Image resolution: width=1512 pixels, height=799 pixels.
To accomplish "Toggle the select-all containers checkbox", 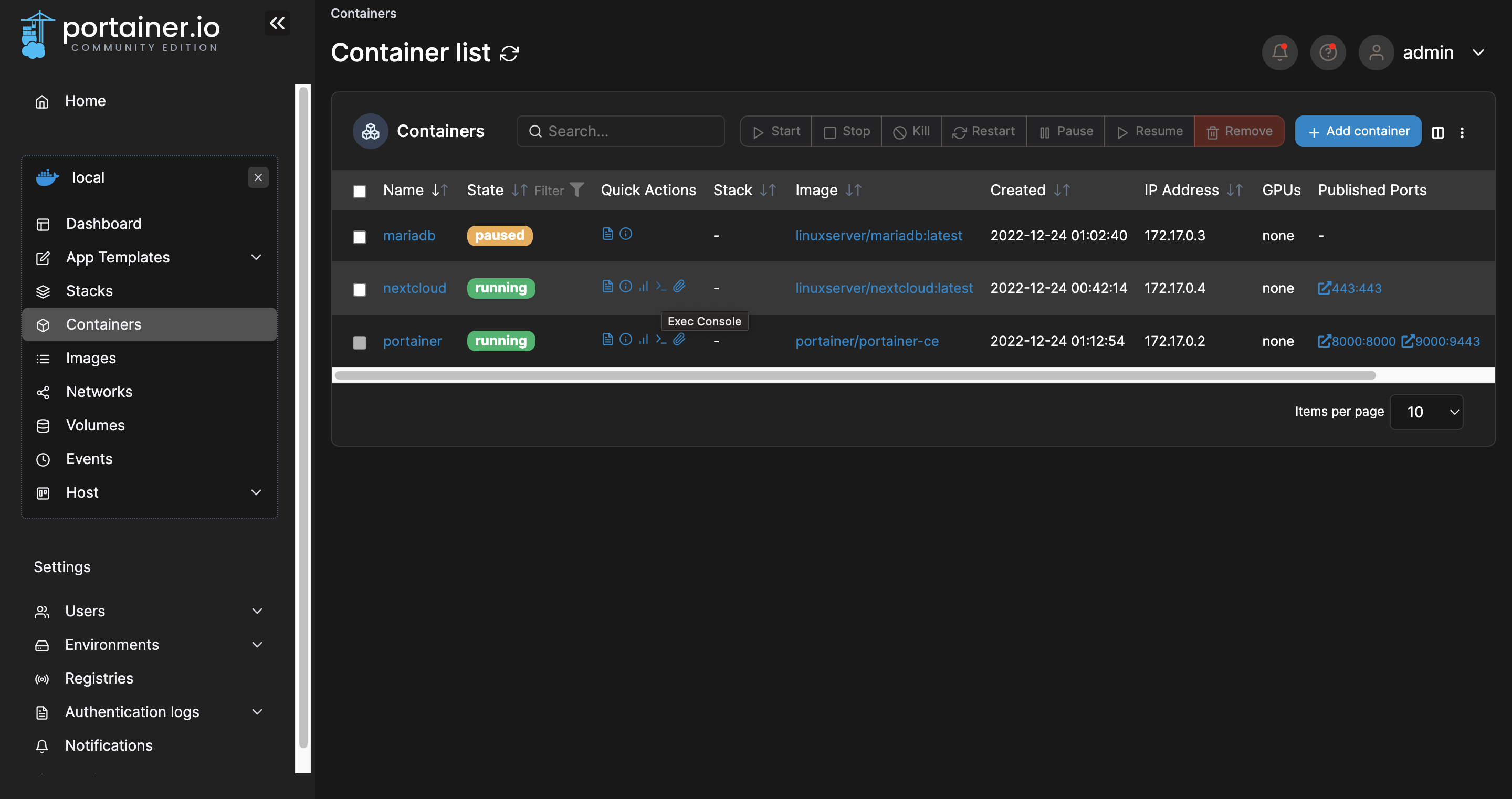I will pyautogui.click(x=359, y=192).
